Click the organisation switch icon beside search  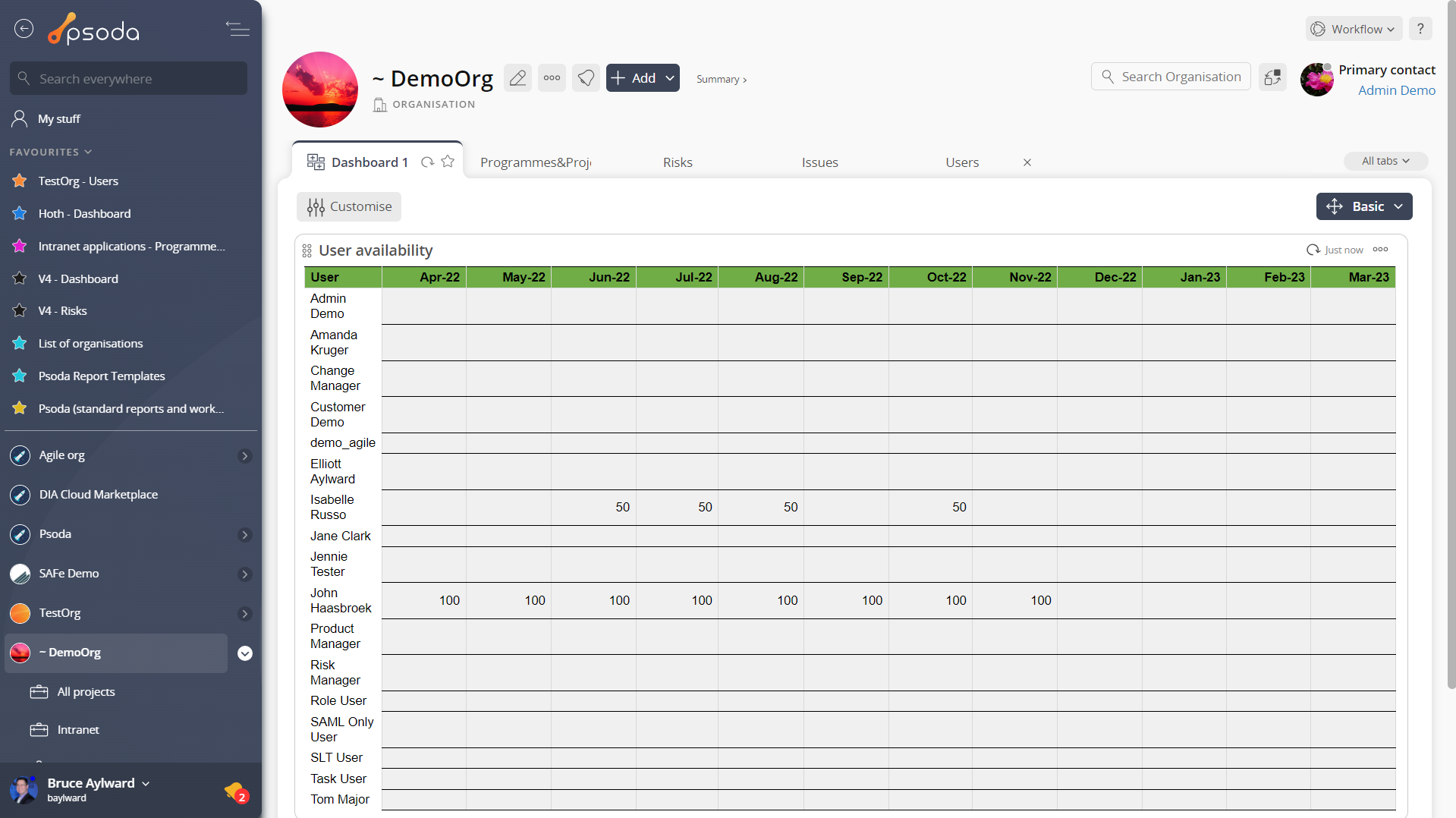(x=1272, y=77)
